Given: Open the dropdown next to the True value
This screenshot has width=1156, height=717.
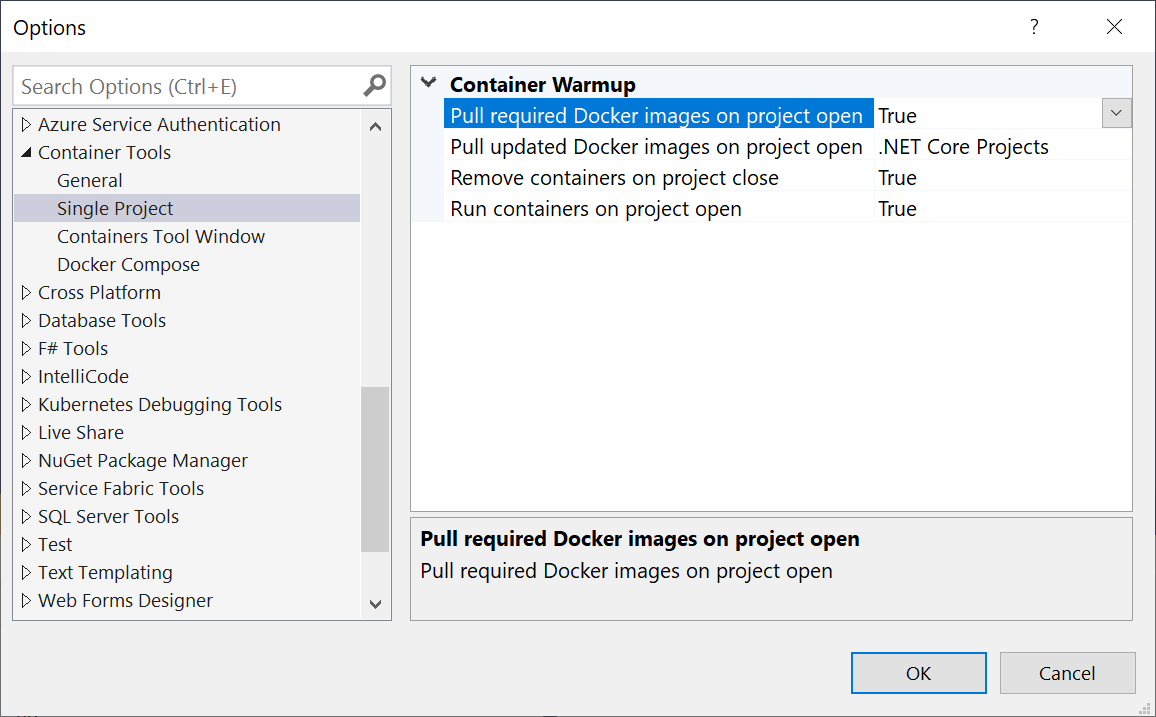Looking at the screenshot, I should pos(1115,113).
